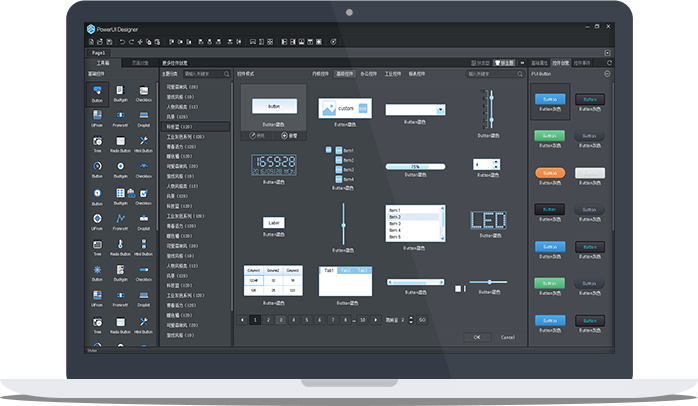Click the OK button
This screenshot has width=698, height=406.
pyautogui.click(x=477, y=337)
